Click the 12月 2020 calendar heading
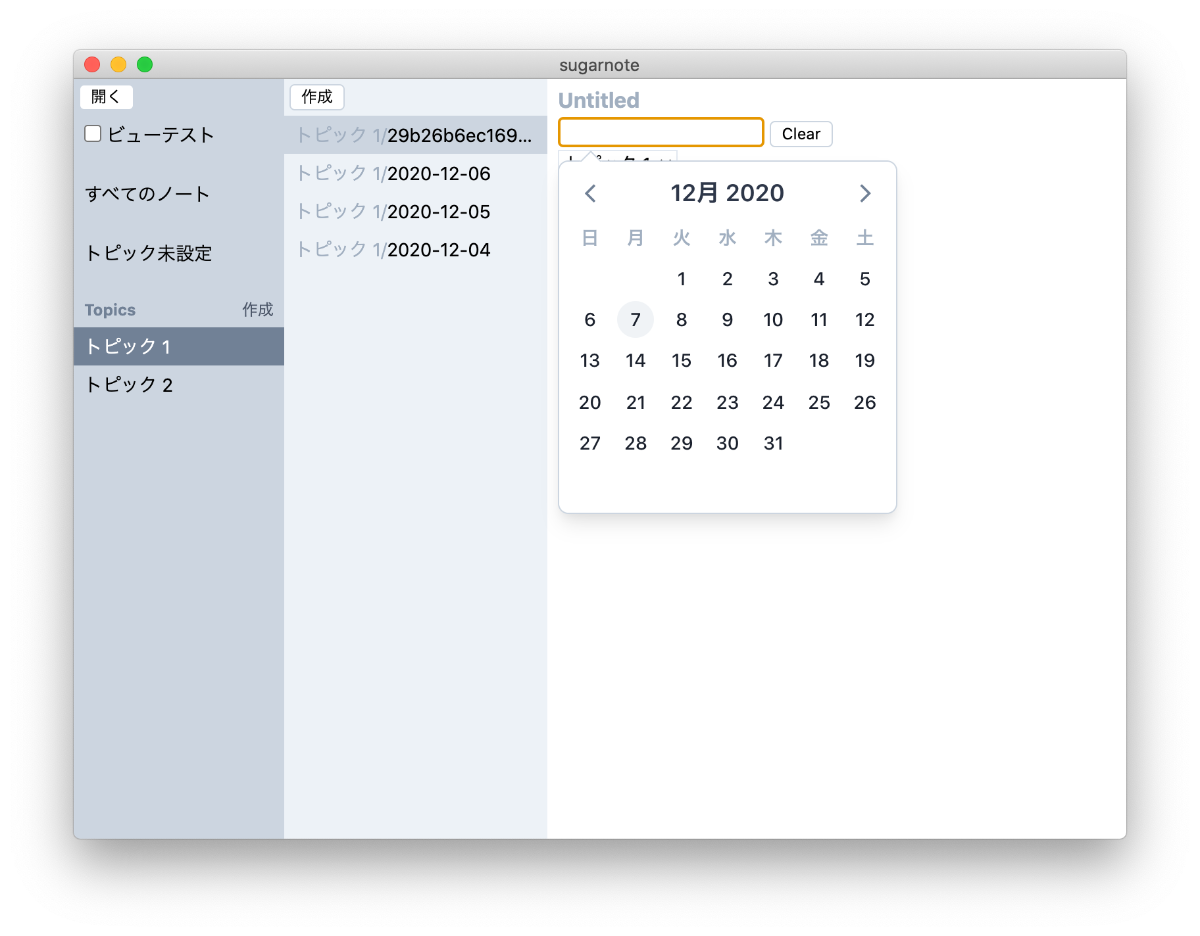Screen dimensions: 1200x936 (x=727, y=193)
